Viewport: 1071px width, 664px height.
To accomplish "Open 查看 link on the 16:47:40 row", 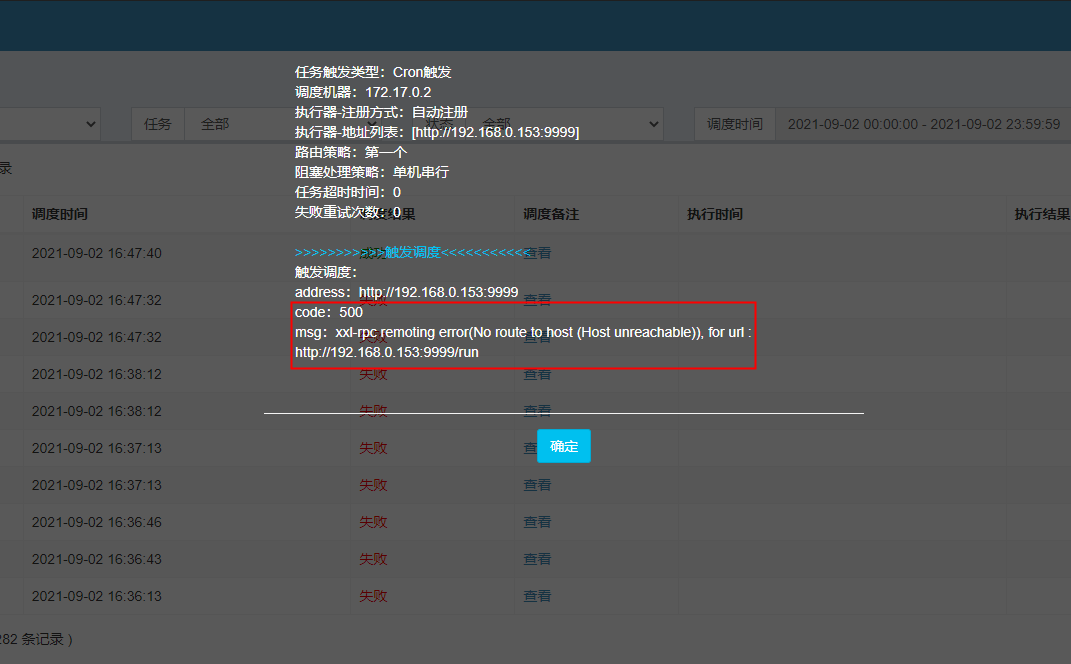I will click(537, 253).
